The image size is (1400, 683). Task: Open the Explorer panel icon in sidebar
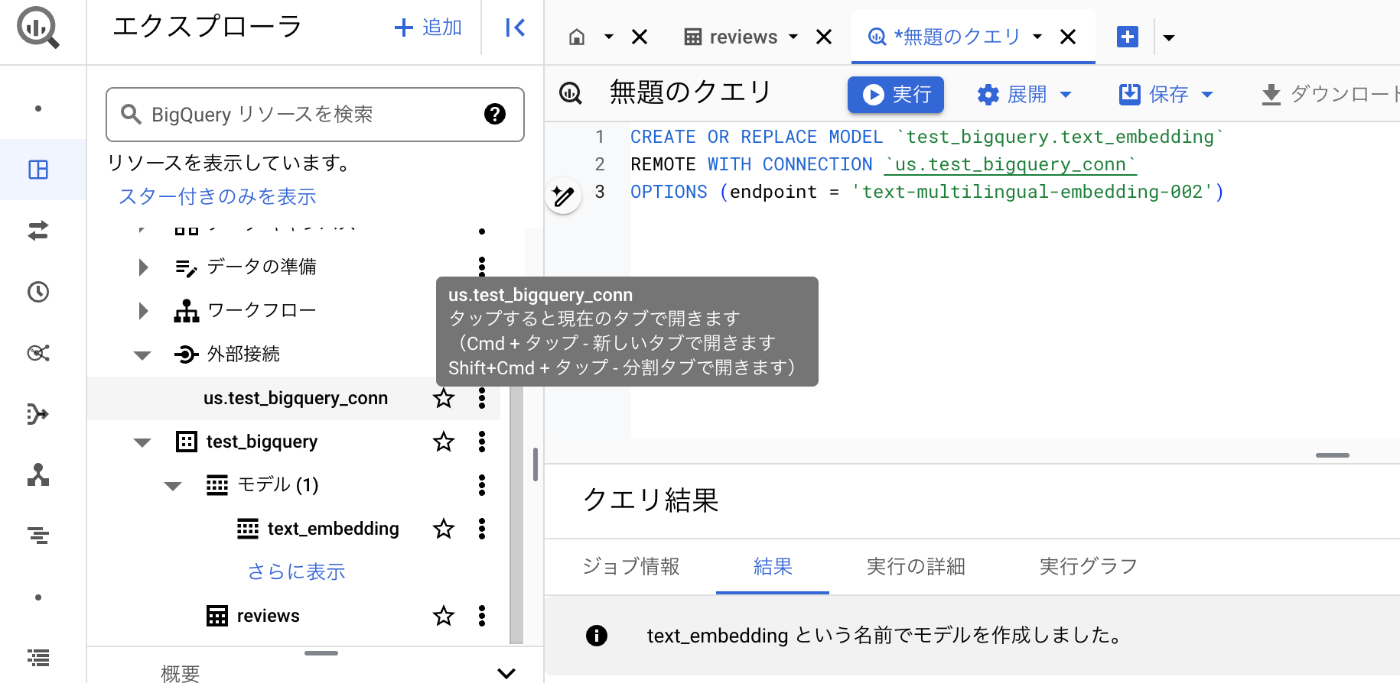(38, 170)
